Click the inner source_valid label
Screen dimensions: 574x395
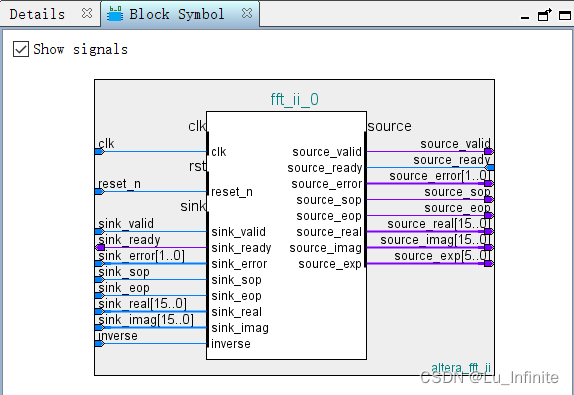327,152
